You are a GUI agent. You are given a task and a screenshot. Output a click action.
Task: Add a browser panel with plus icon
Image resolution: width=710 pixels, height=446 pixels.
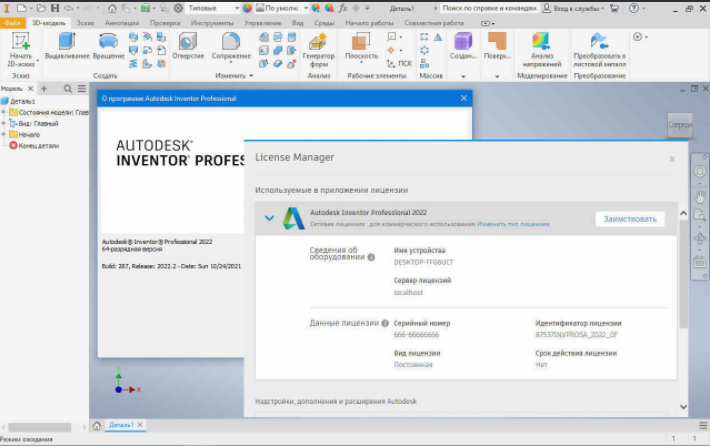[44, 89]
